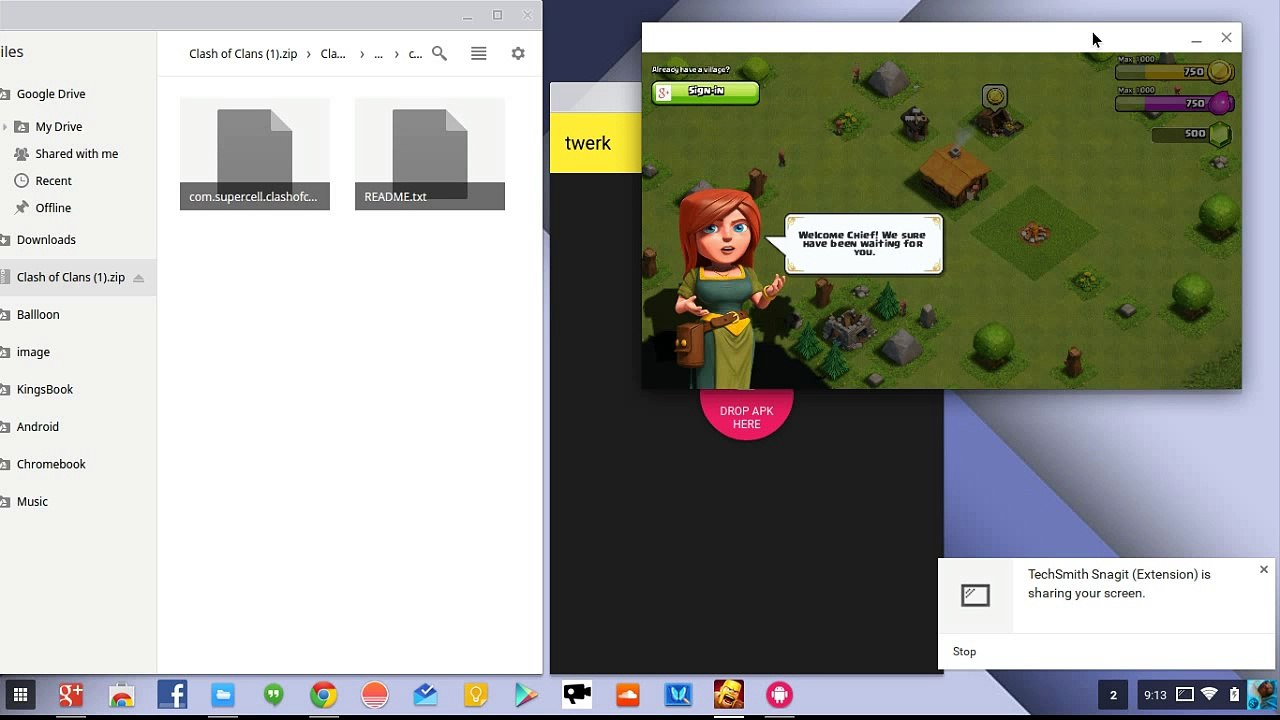Image resolution: width=1280 pixels, height=720 pixels.
Task: Open the Chrome Web Store shelf icon
Action: click(122, 694)
